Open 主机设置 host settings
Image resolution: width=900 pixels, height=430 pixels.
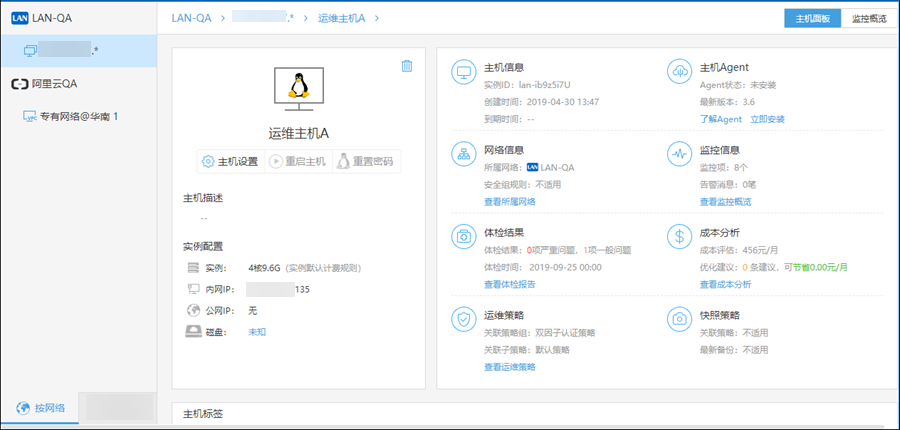coord(230,161)
